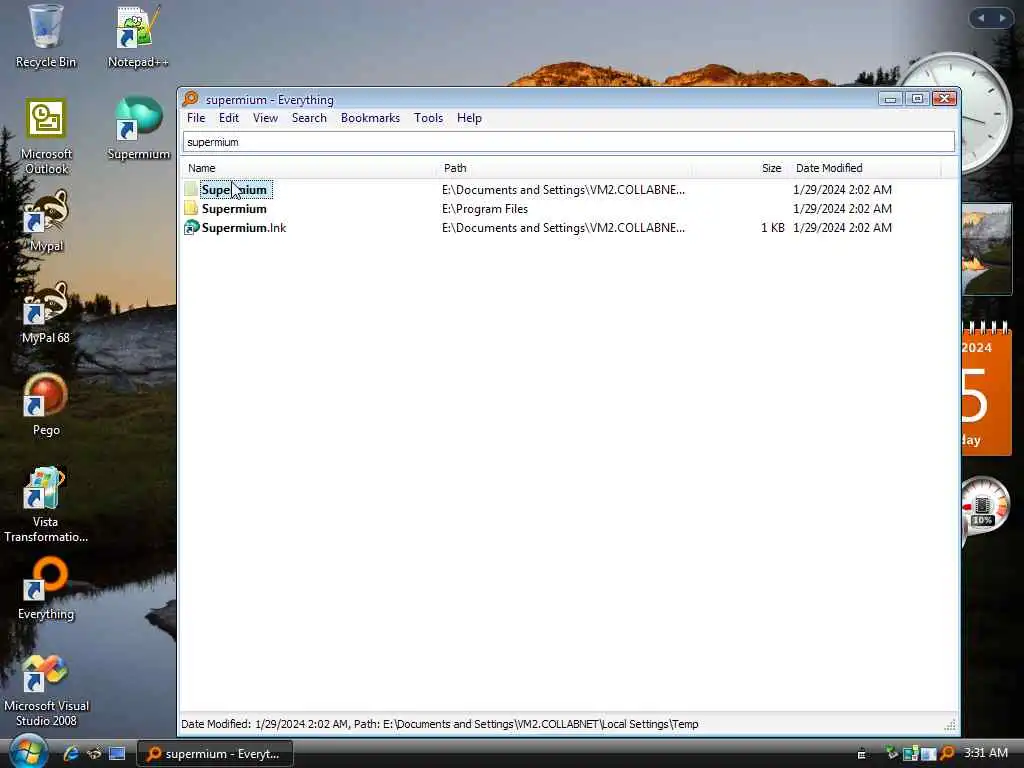1024x768 pixels.
Task: Launch the Notepad++ desktop shortcut
Action: [x=138, y=36]
